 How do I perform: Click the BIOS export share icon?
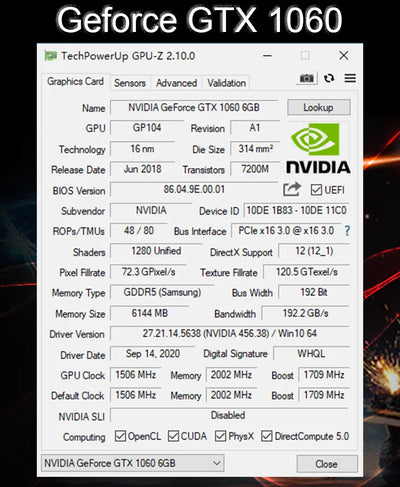(x=292, y=189)
